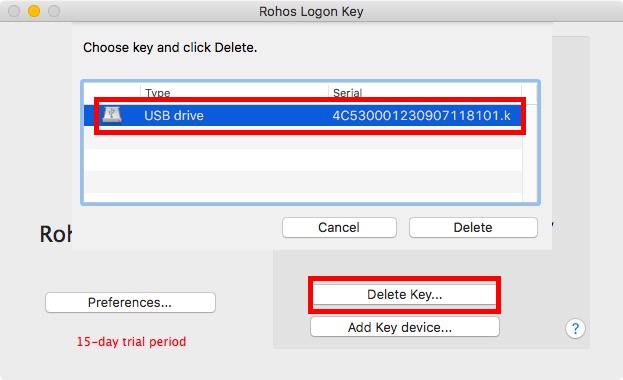Screen dimensions: 623x380
Task: Minimize the window with the yellow button
Action: click(34, 11)
